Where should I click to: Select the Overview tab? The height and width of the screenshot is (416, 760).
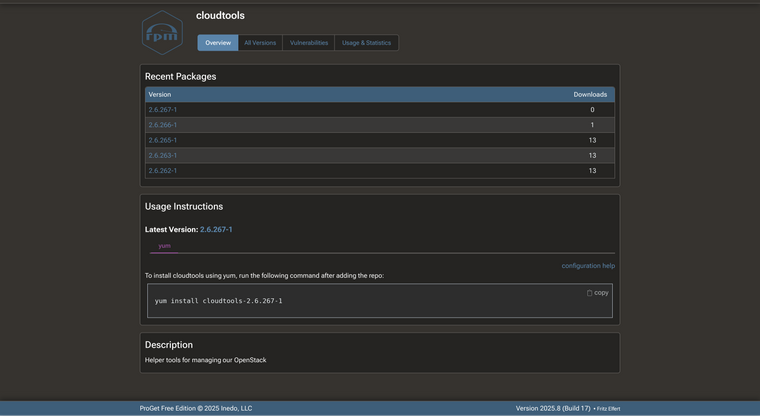pos(218,43)
